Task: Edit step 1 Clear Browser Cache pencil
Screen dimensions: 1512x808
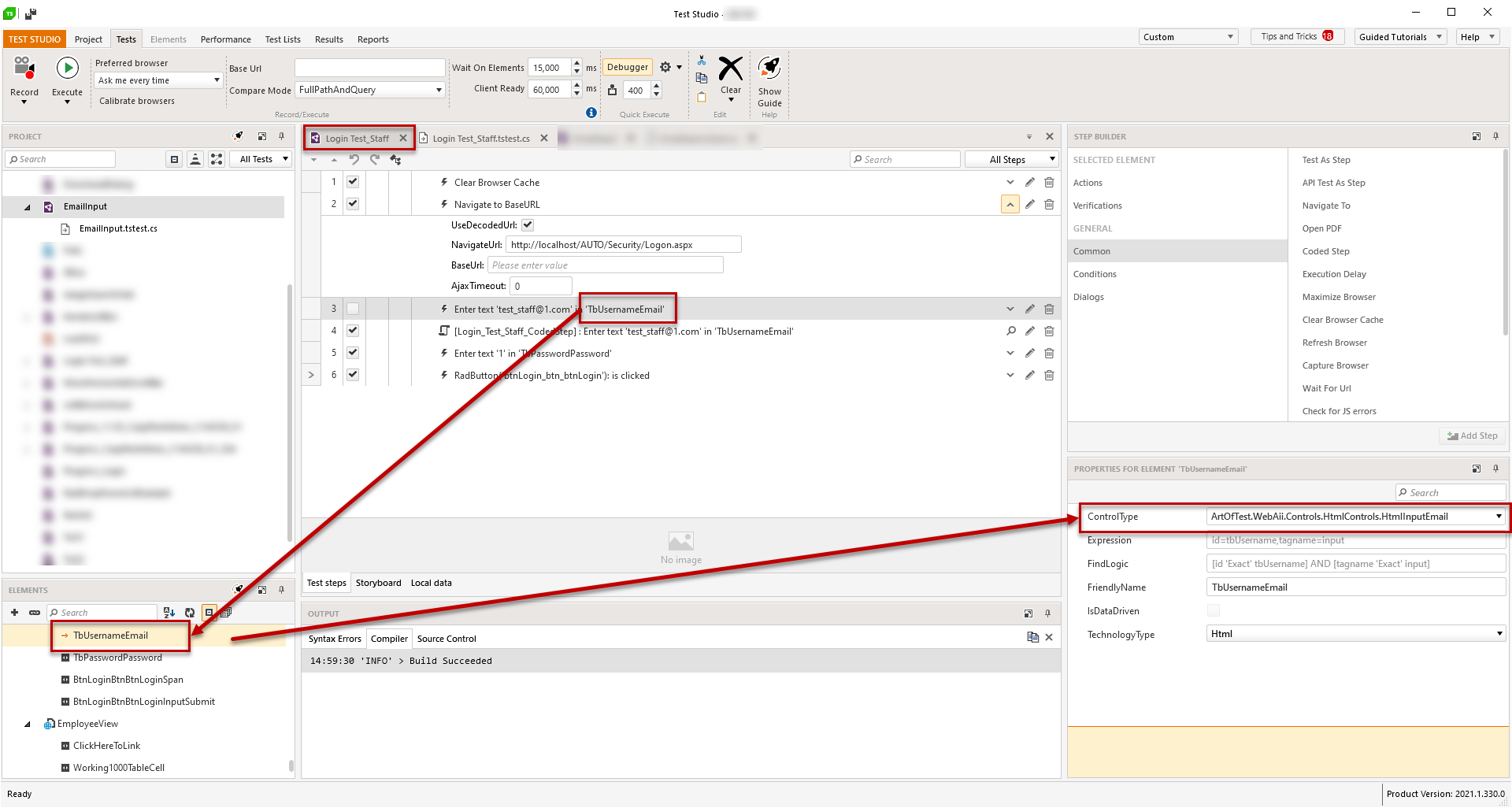Action: point(1029,182)
